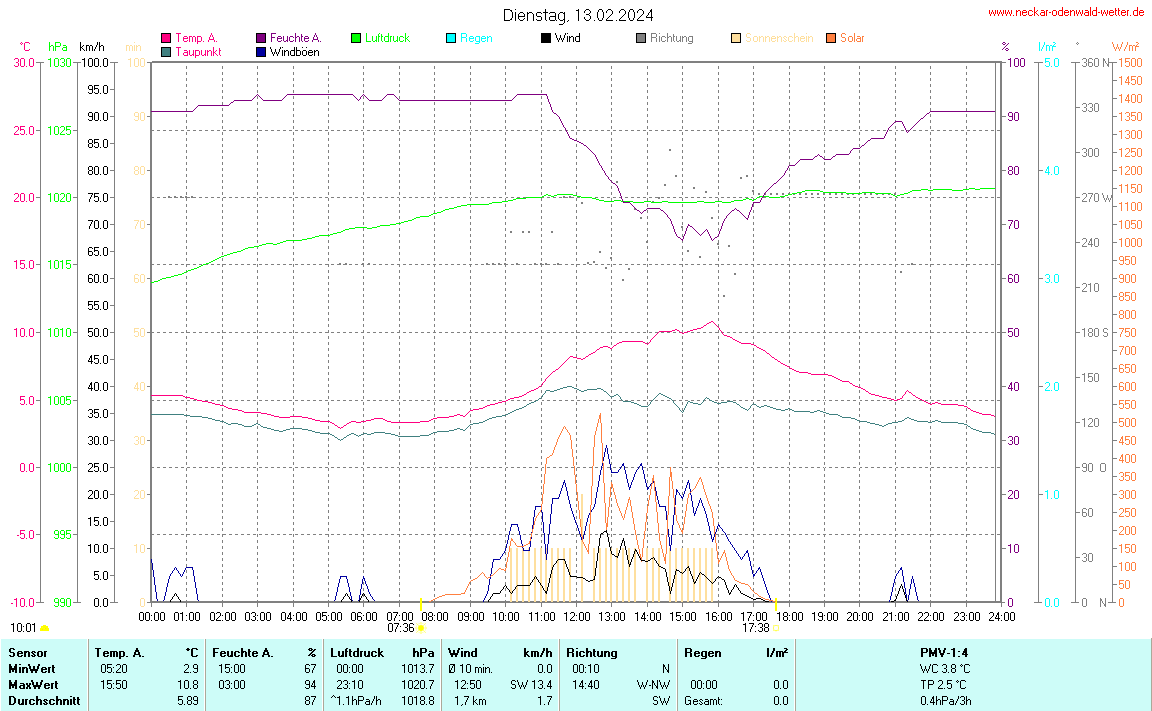Image resolution: width=1152 pixels, height=711 pixels.
Task: Click the teal Taupunkt legend square
Action: pos(166,51)
